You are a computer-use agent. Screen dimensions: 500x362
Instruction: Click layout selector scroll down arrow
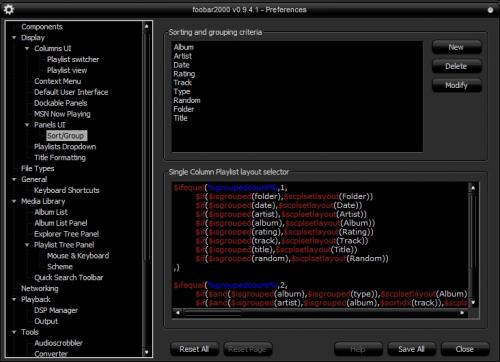click(473, 303)
